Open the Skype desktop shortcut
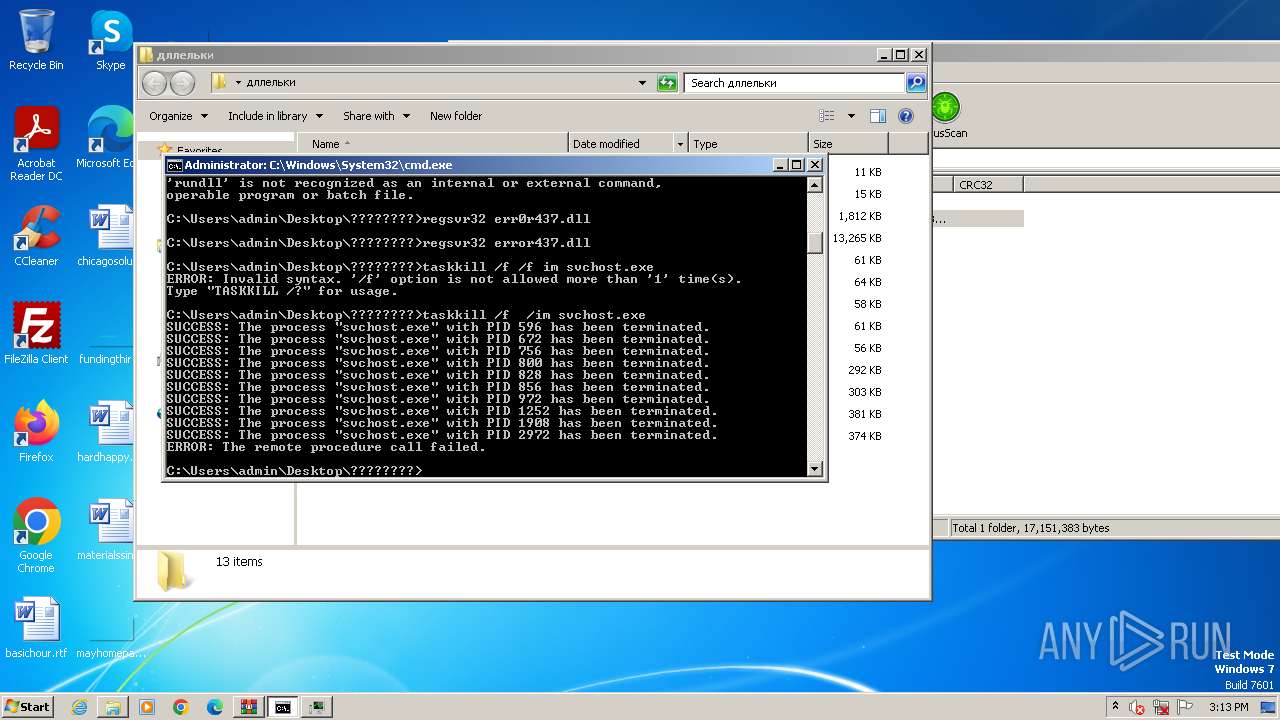This screenshot has height=720, width=1280. coord(110,40)
